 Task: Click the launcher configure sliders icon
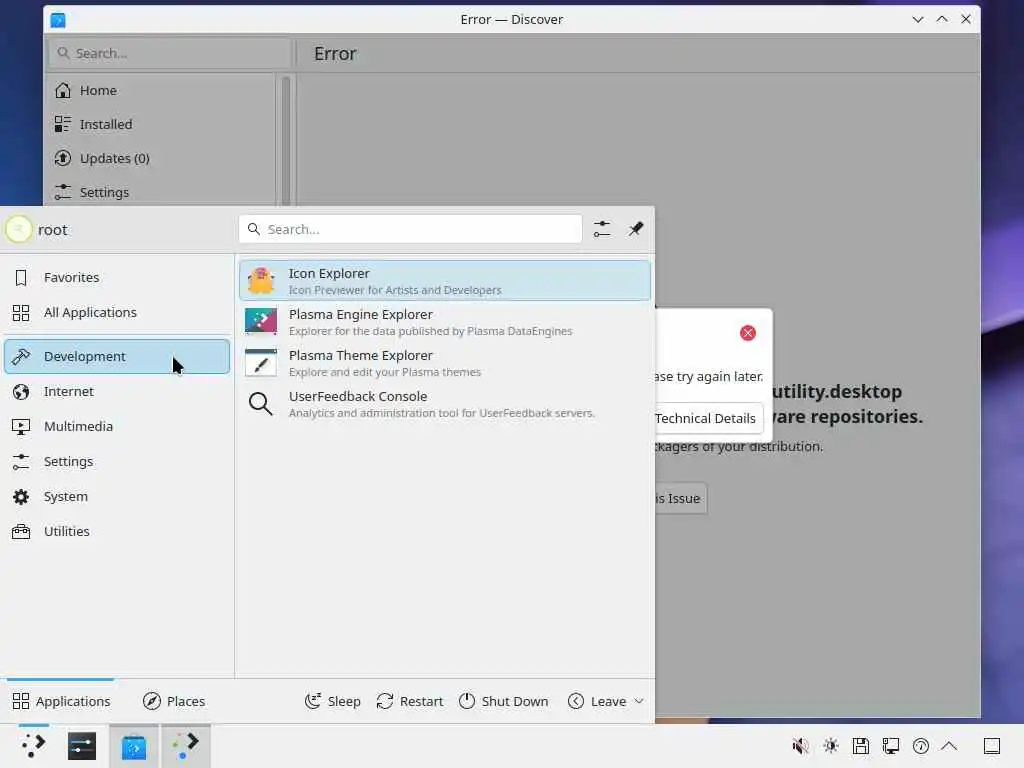tap(601, 229)
